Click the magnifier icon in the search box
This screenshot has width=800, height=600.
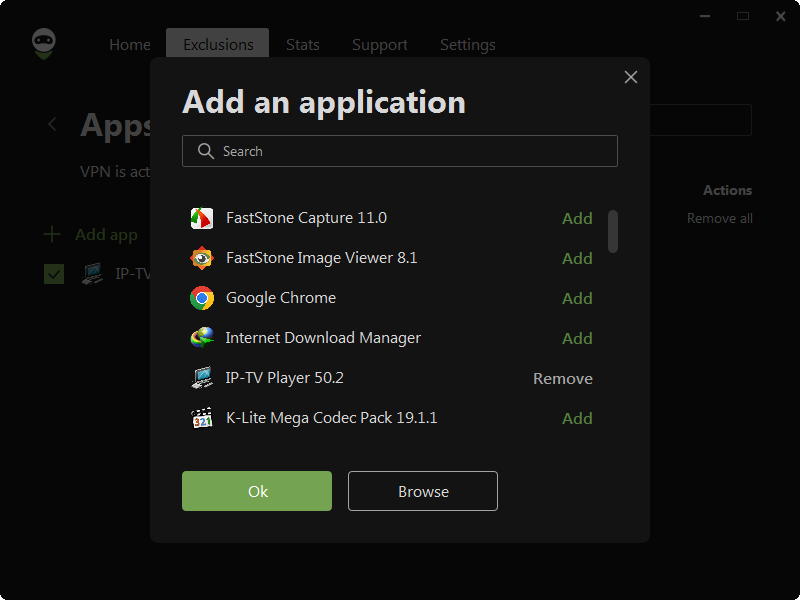tap(206, 151)
